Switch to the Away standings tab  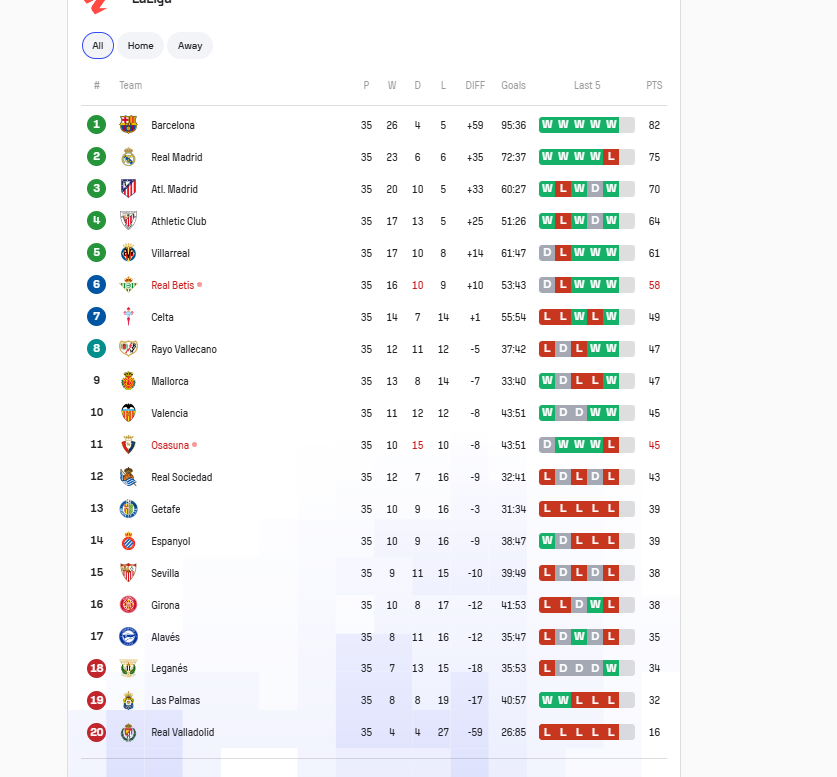click(x=190, y=46)
